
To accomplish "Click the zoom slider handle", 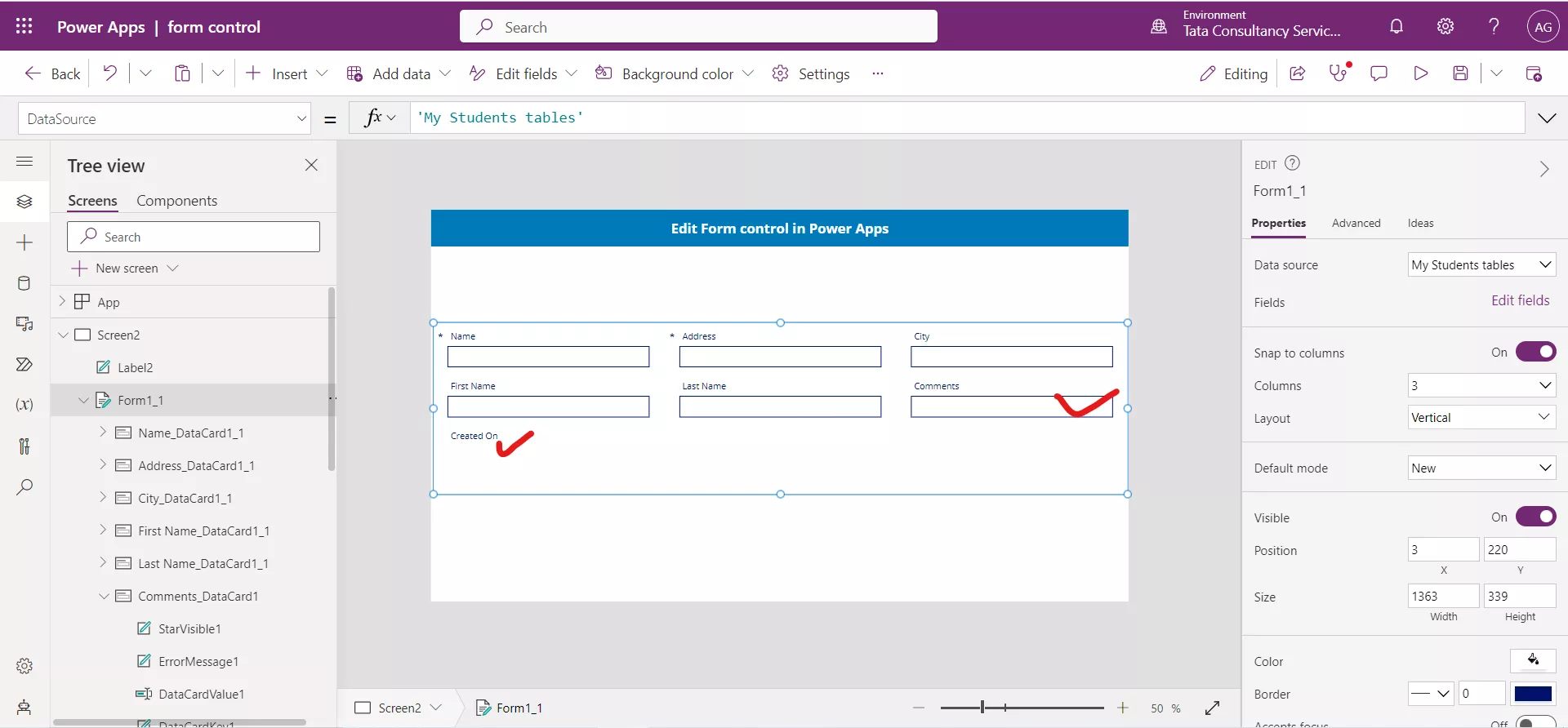I will [x=982, y=708].
